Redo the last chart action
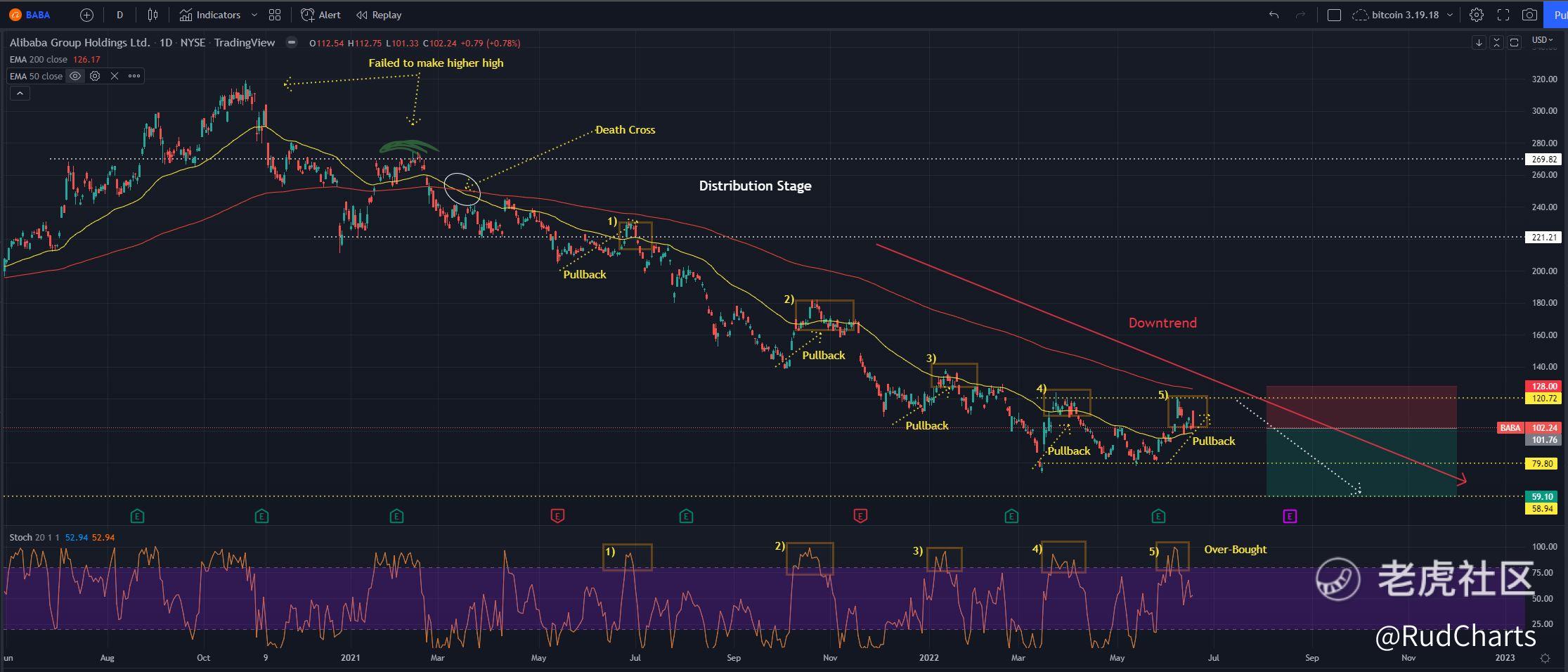 click(x=1300, y=15)
